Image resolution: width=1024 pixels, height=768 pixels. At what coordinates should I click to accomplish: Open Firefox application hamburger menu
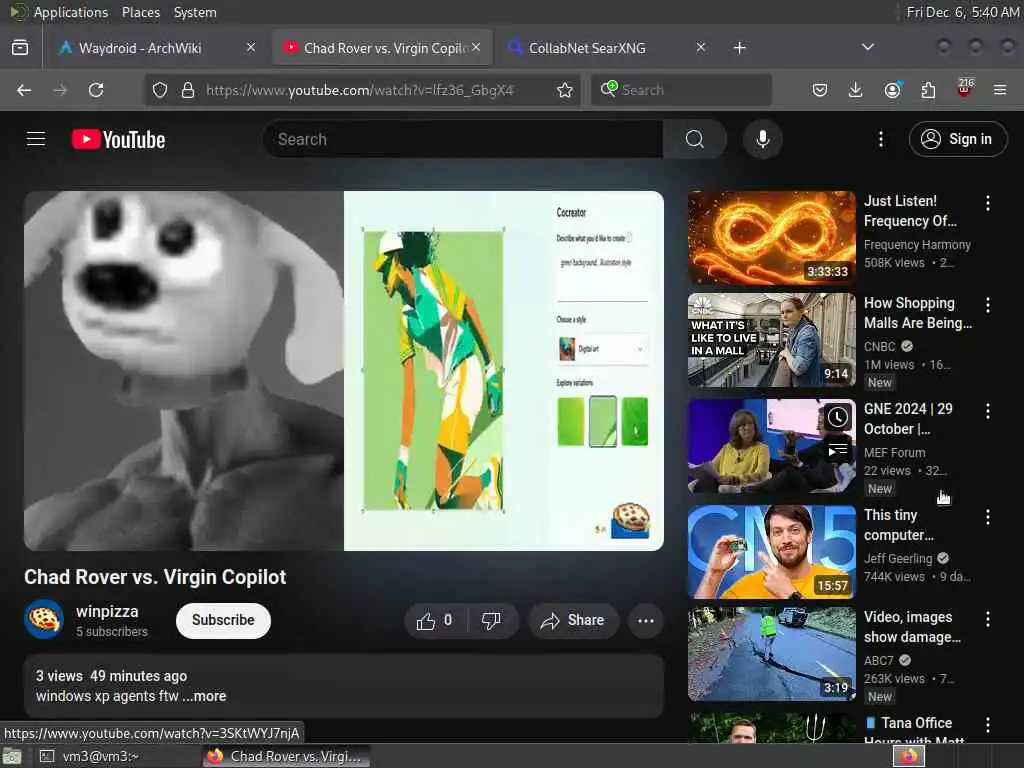tap(1000, 90)
